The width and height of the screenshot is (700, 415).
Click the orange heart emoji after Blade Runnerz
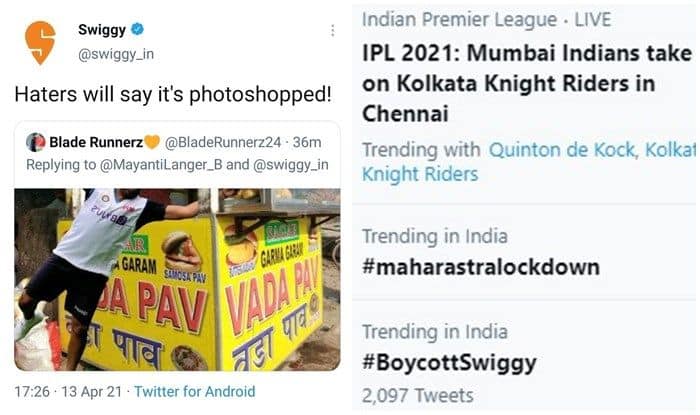(x=152, y=142)
